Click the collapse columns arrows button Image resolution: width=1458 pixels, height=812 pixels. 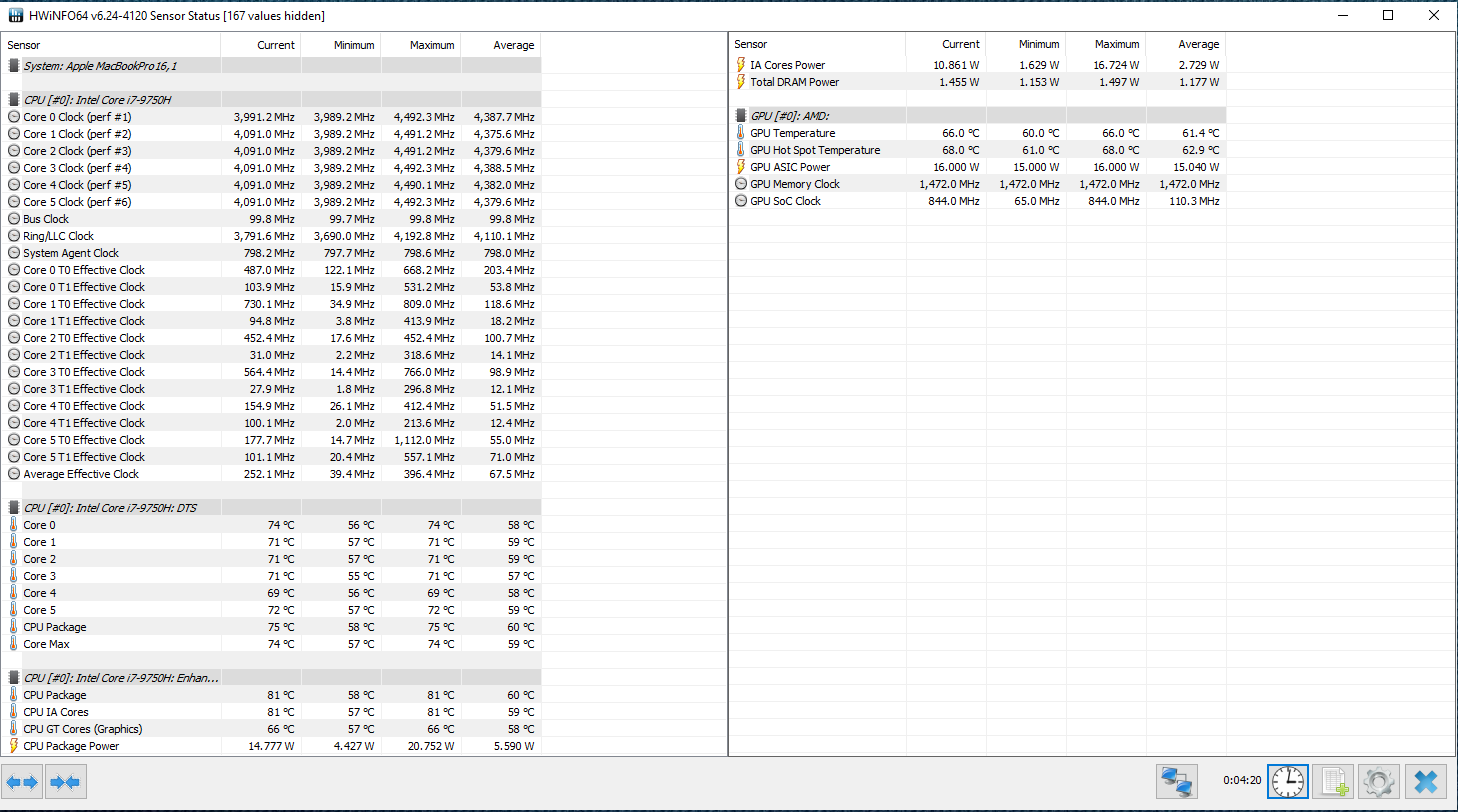click(65, 781)
